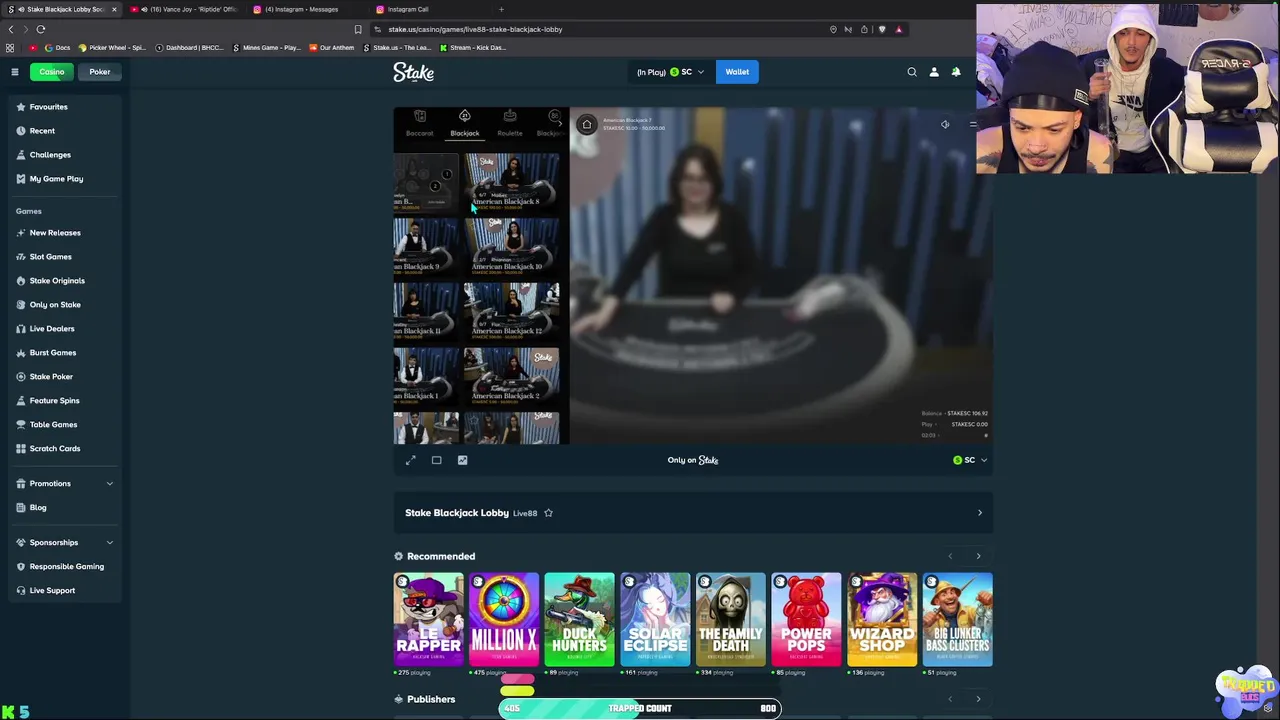Show previous Recommended games arrow

click(950, 556)
